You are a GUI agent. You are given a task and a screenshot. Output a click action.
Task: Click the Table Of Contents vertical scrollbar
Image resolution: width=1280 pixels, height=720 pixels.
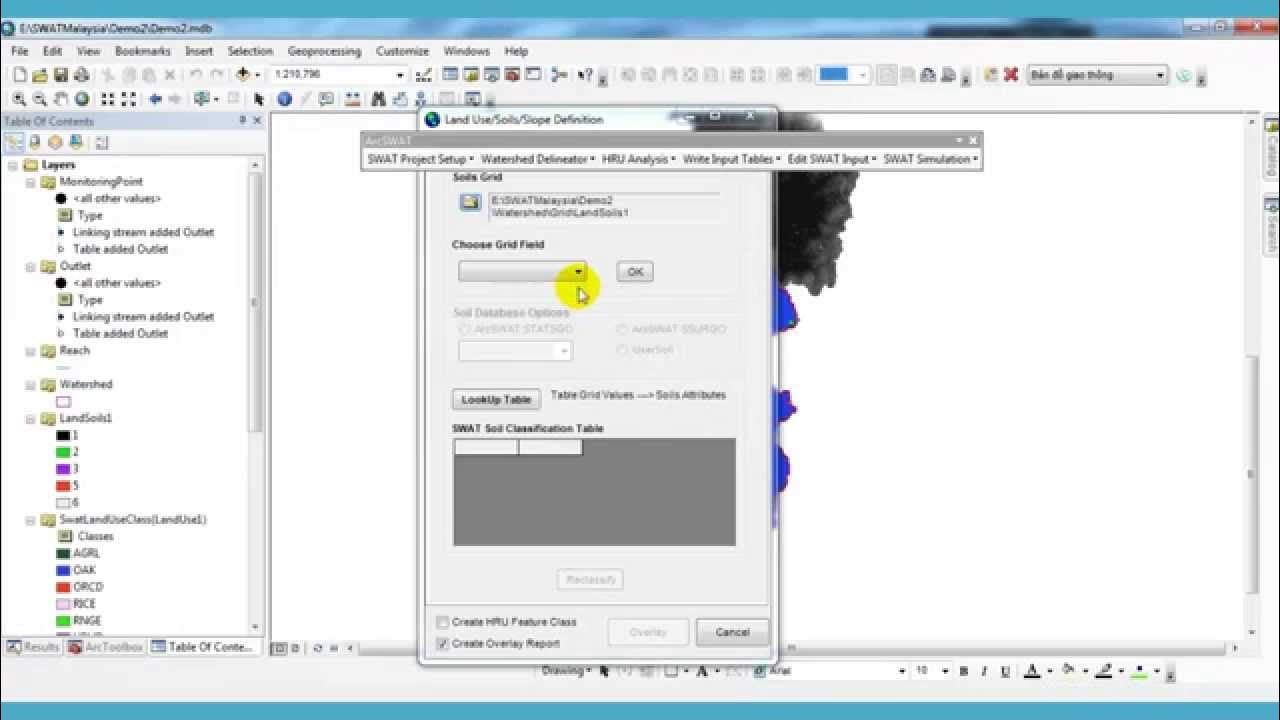tap(256, 395)
